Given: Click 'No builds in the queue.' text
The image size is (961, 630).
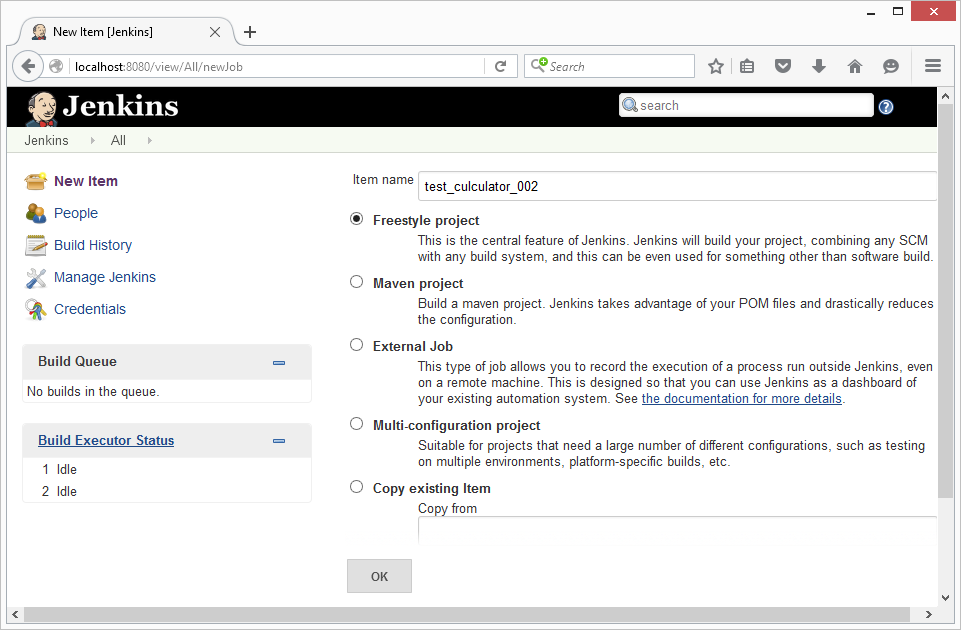Looking at the screenshot, I should 93,392.
